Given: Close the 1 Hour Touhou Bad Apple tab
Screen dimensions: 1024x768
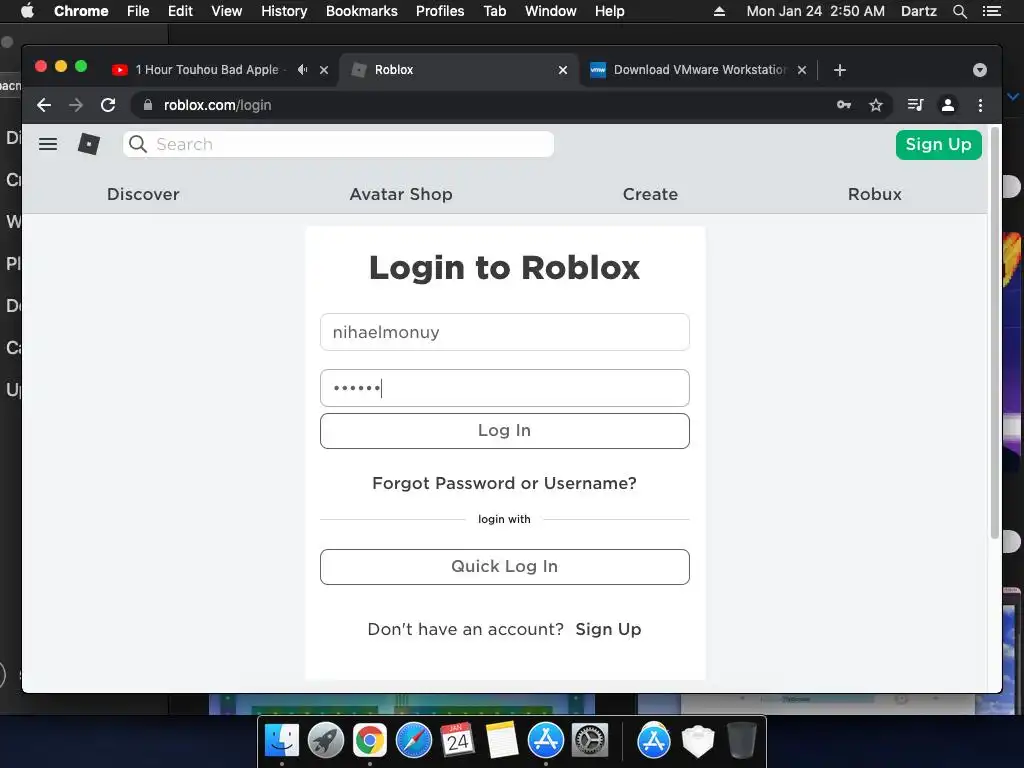Looking at the screenshot, I should (324, 70).
